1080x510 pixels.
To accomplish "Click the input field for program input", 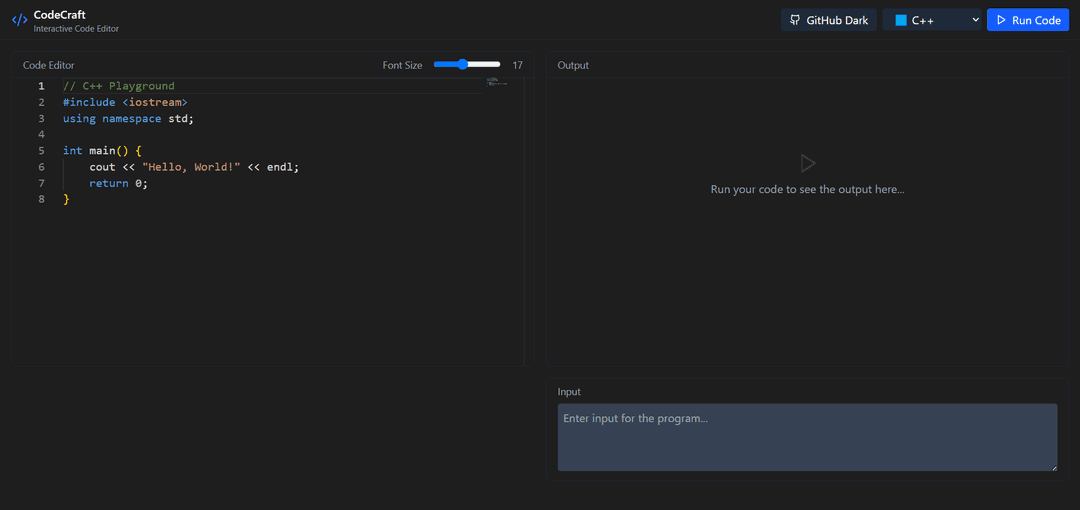I will point(807,437).
